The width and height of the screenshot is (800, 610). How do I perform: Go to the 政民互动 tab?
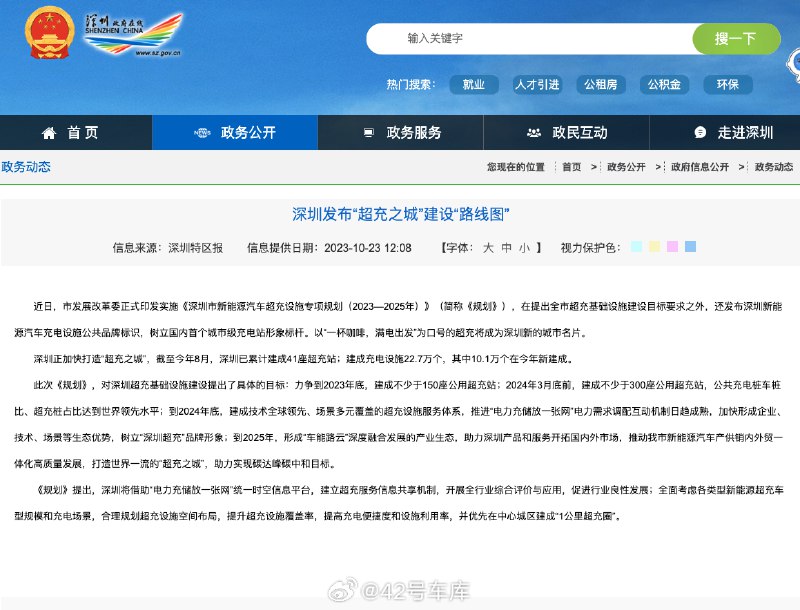[566, 133]
